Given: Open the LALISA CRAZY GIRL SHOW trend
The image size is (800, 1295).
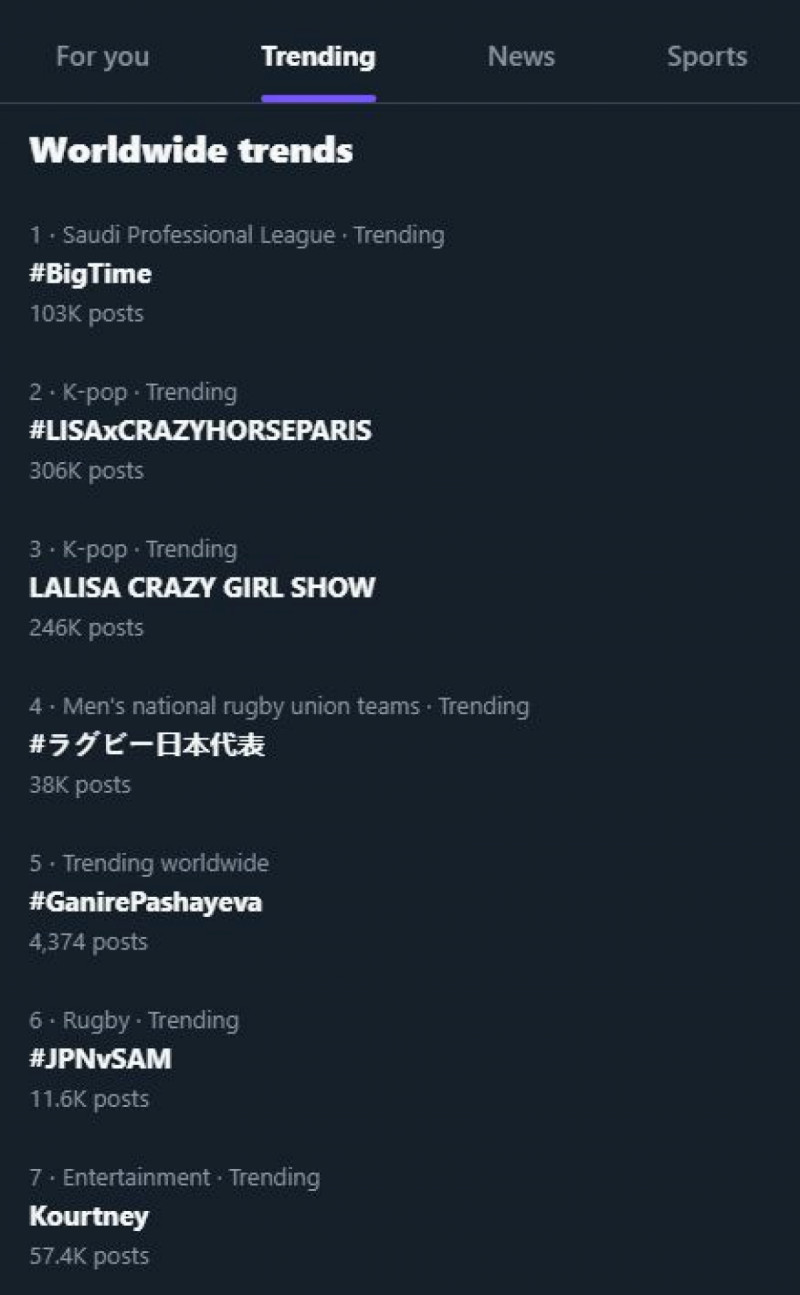Looking at the screenshot, I should click(202, 588).
